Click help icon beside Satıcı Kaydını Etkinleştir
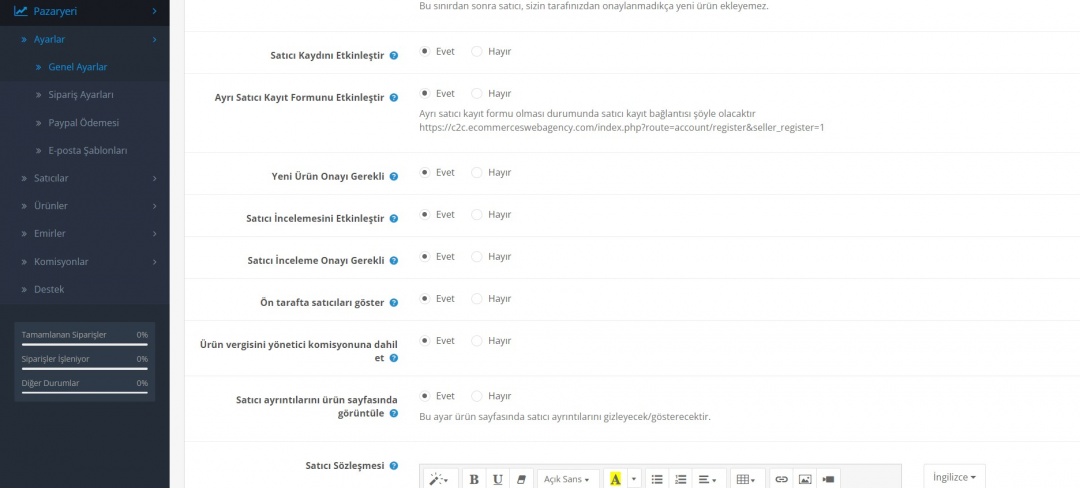 tap(394, 56)
